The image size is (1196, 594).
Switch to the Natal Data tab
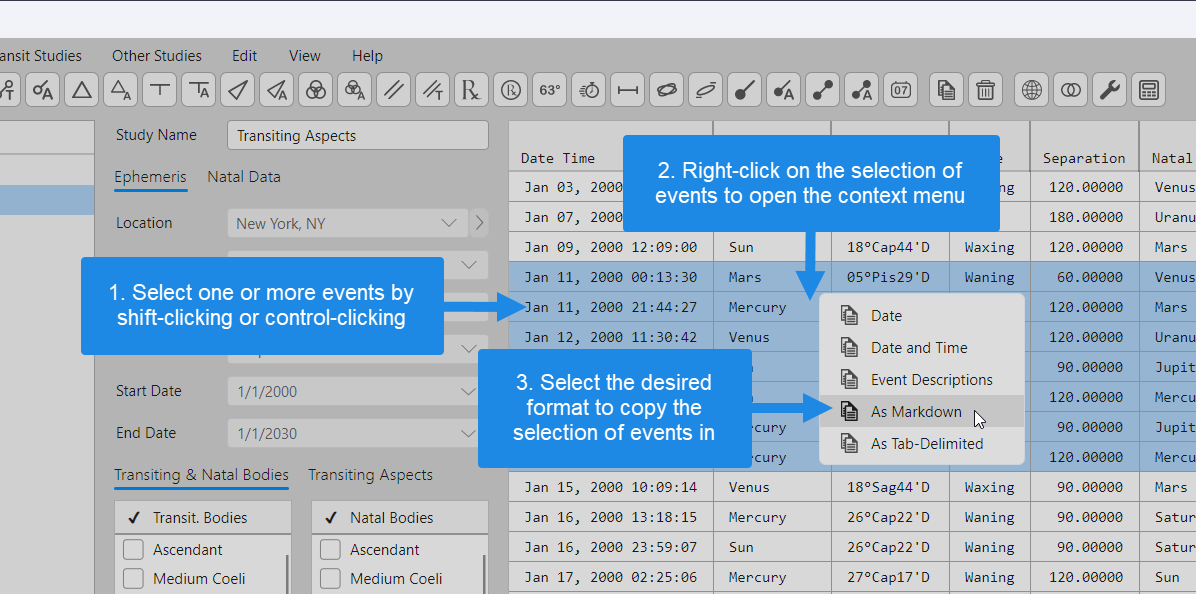point(244,177)
